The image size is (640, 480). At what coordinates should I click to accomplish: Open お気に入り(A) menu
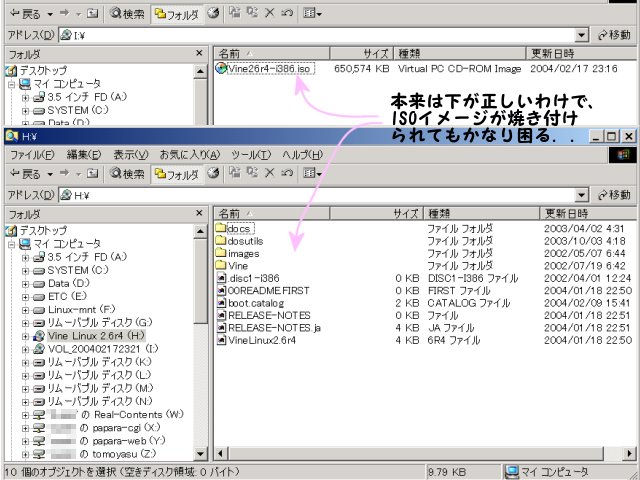190,155
